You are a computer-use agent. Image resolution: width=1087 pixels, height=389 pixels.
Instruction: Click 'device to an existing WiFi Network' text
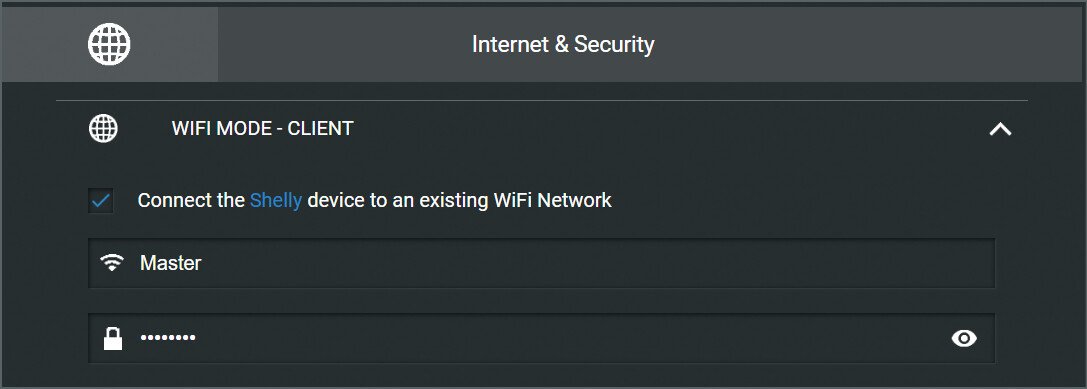pos(460,200)
